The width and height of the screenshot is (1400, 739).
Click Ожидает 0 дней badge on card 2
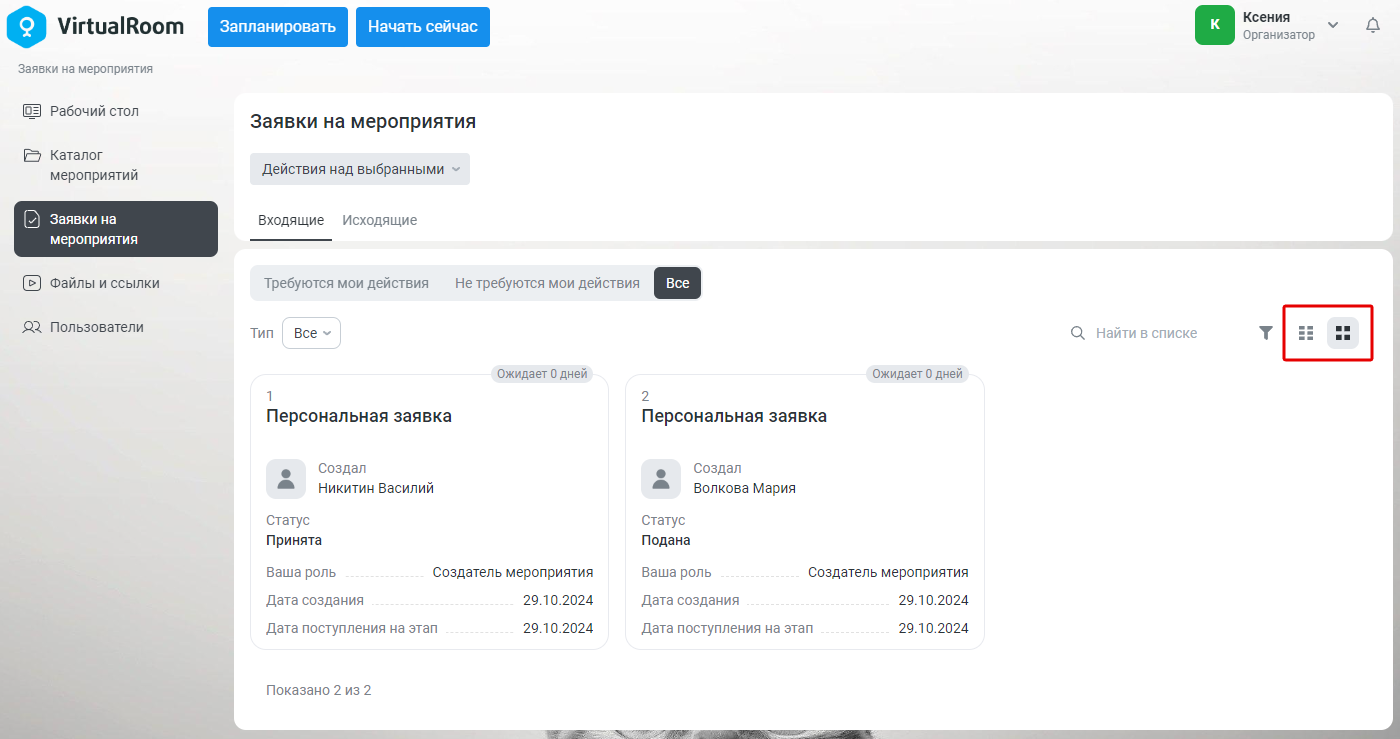[x=917, y=374]
